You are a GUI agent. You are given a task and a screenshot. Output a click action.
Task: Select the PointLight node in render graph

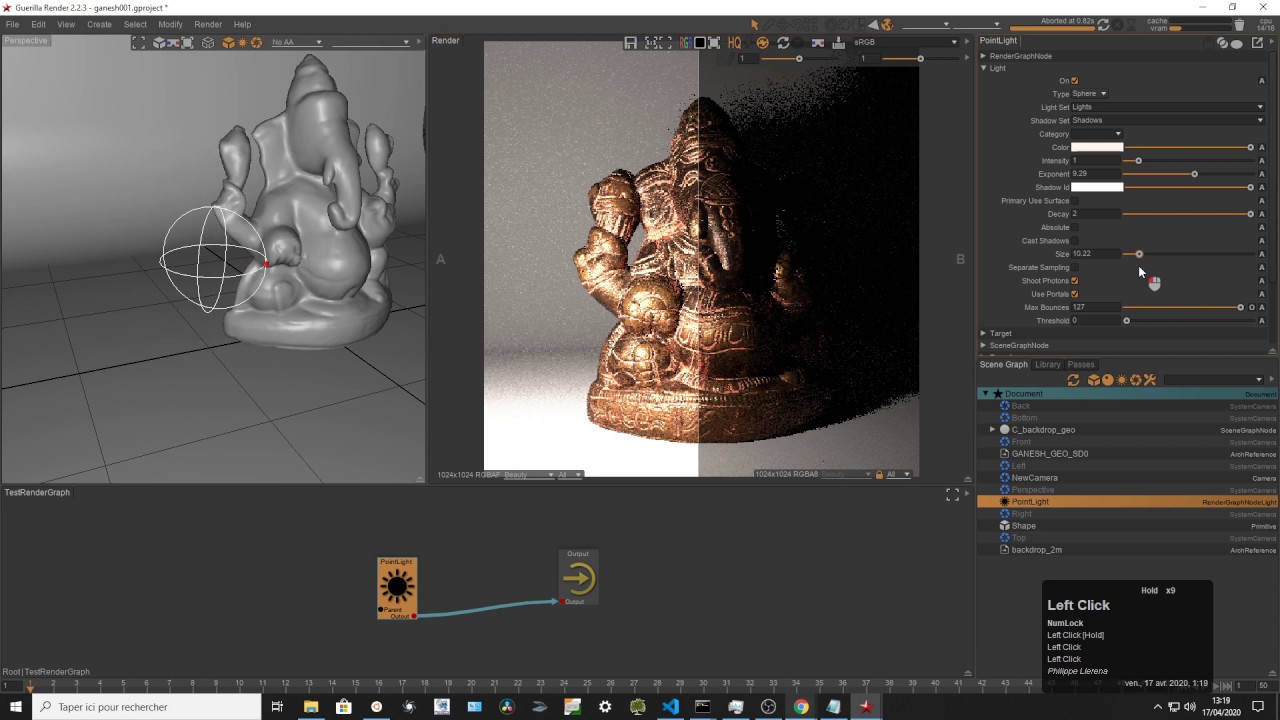[x=397, y=588]
